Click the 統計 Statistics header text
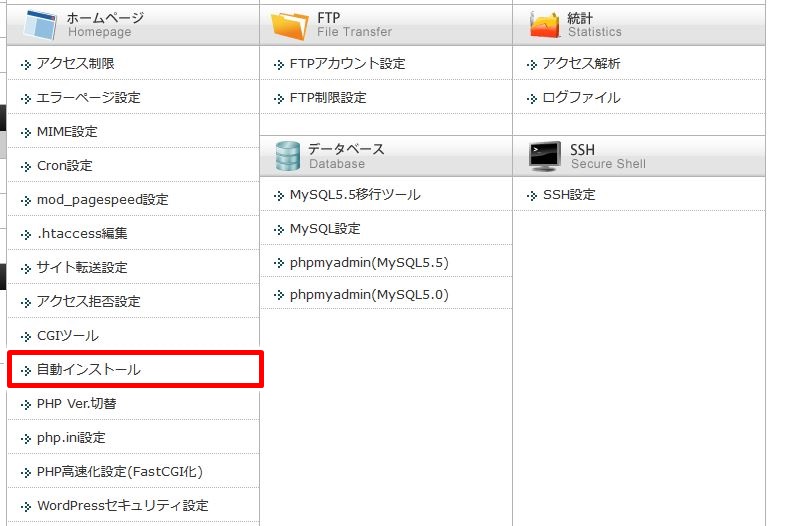 point(595,25)
